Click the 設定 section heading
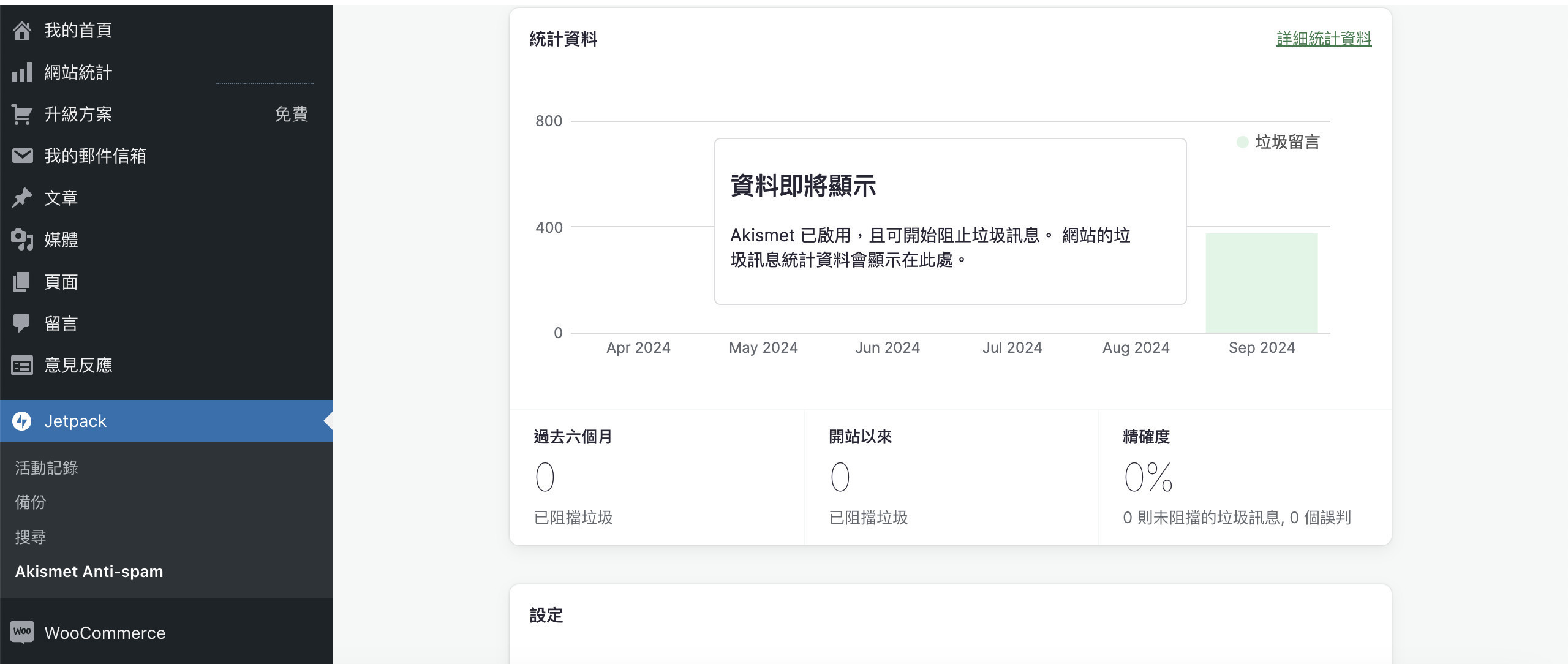1568x664 pixels. [x=546, y=616]
